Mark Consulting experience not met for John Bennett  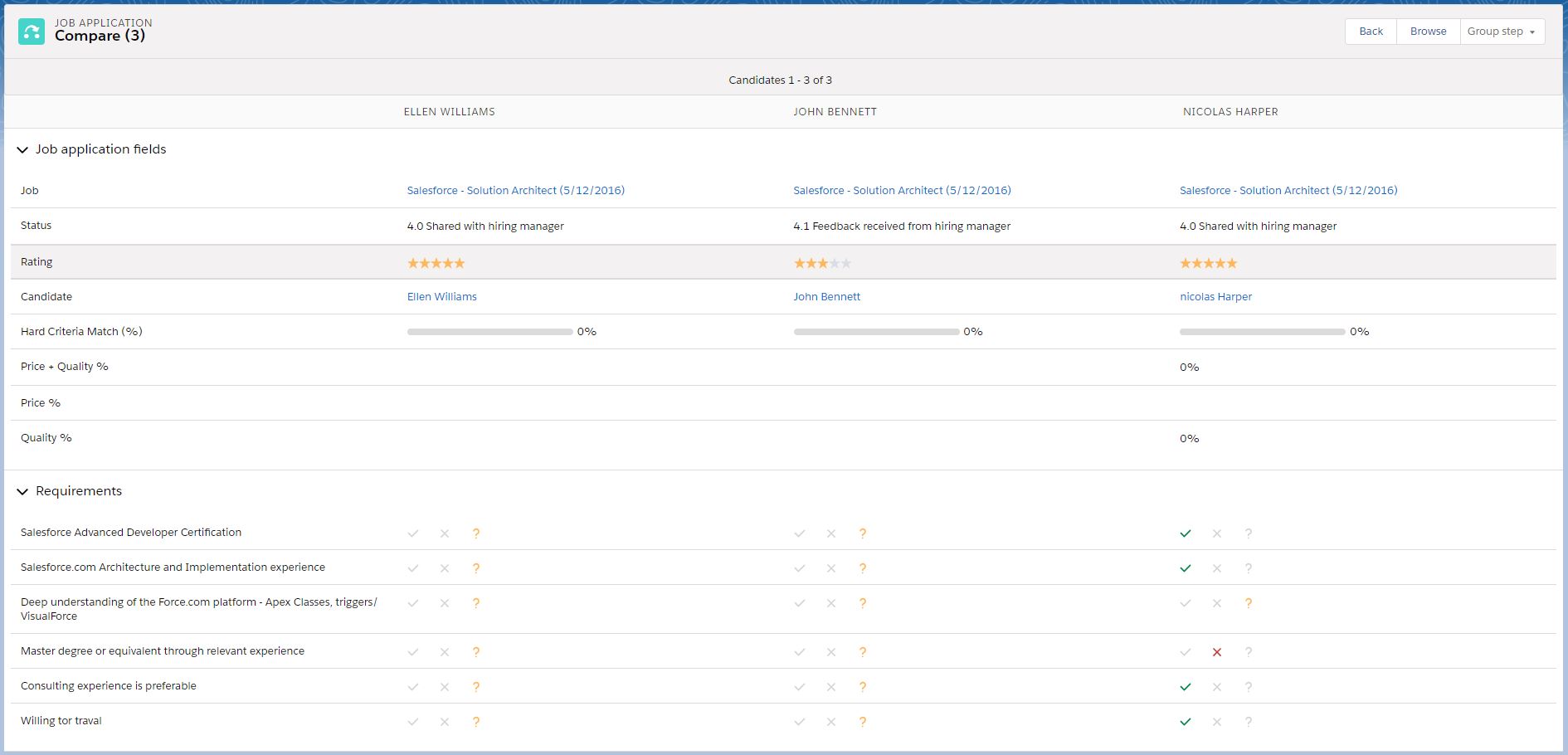point(831,687)
